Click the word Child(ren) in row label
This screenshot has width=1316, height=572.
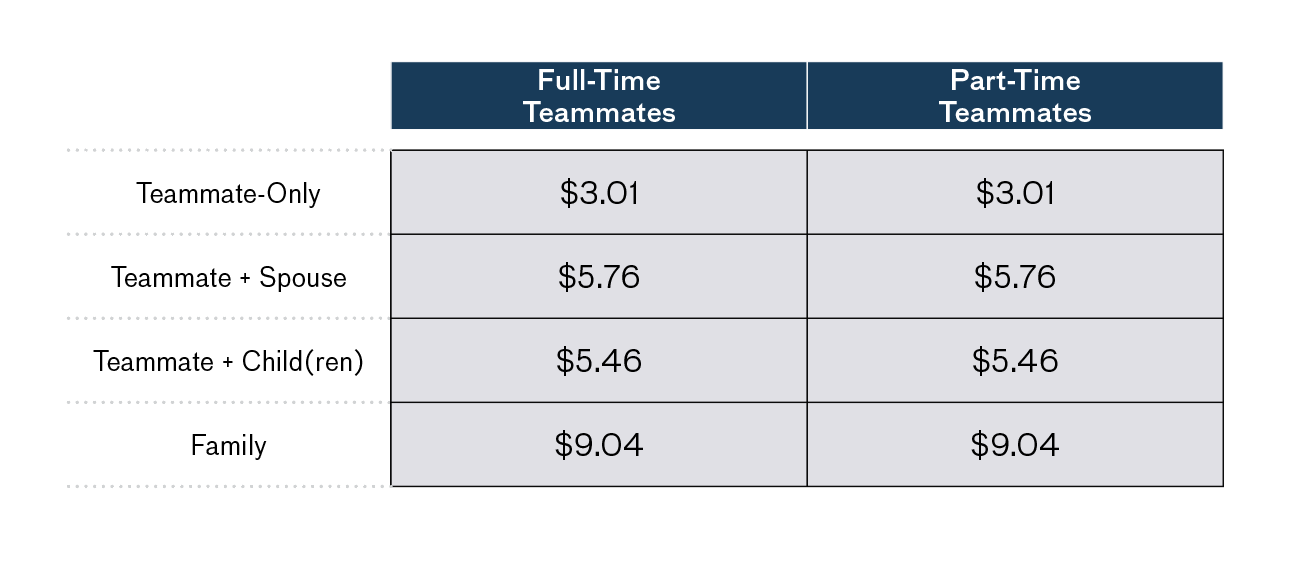click(x=302, y=361)
